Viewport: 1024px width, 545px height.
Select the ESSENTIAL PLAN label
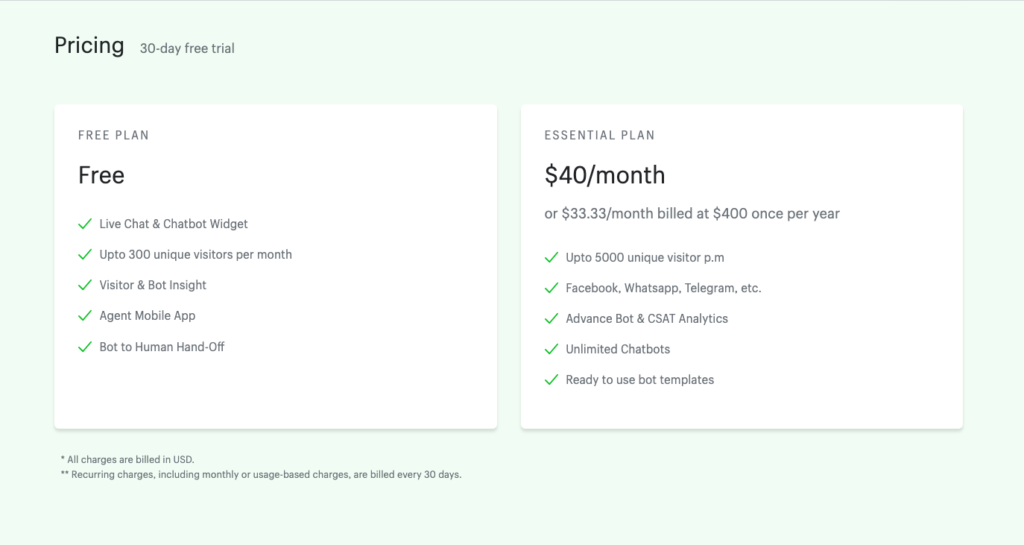(x=600, y=135)
